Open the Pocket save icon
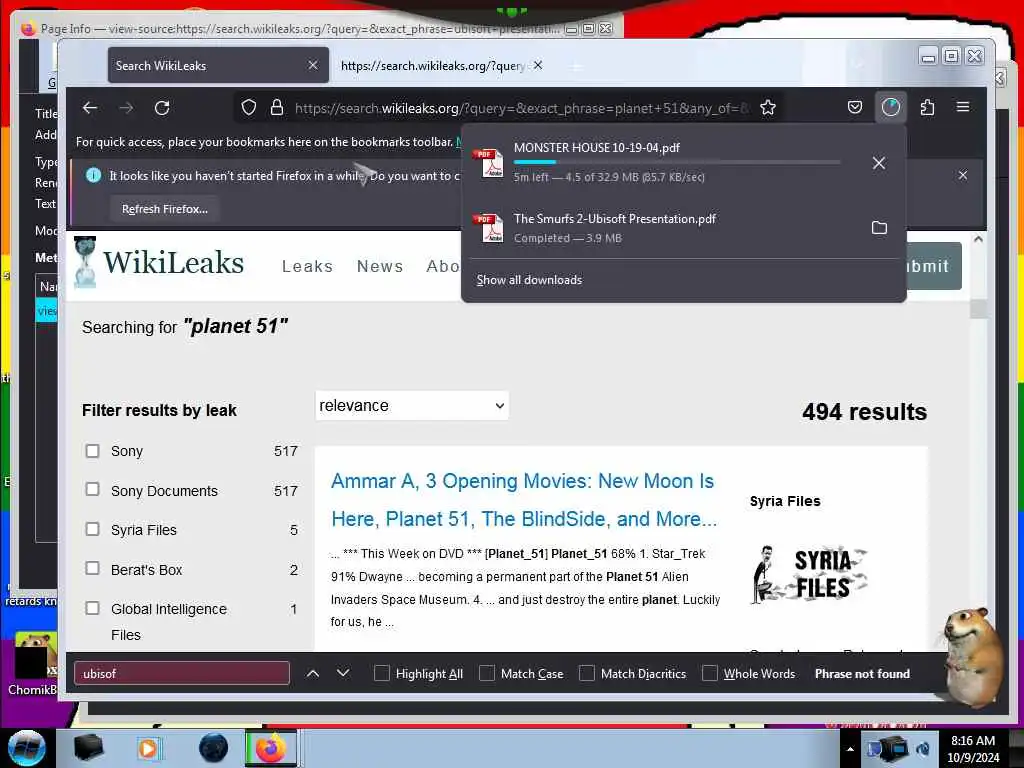Viewport: 1024px width, 768px height. point(855,107)
